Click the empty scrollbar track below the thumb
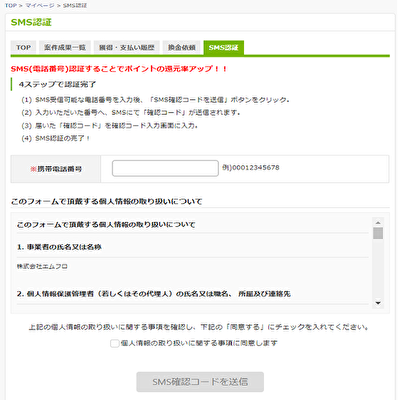This screenshot has height=400, width=400. click(x=378, y=269)
